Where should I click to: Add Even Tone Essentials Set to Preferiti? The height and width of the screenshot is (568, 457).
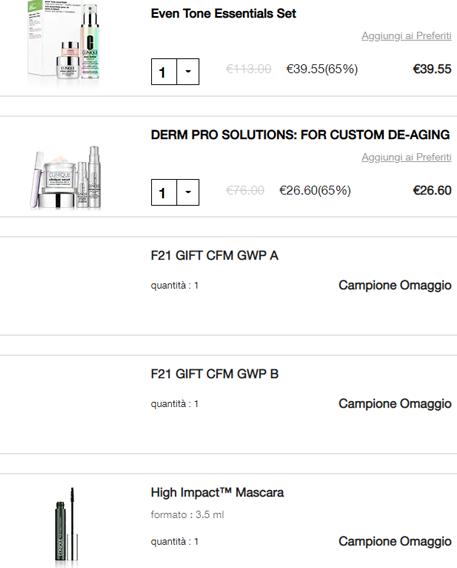tap(406, 36)
